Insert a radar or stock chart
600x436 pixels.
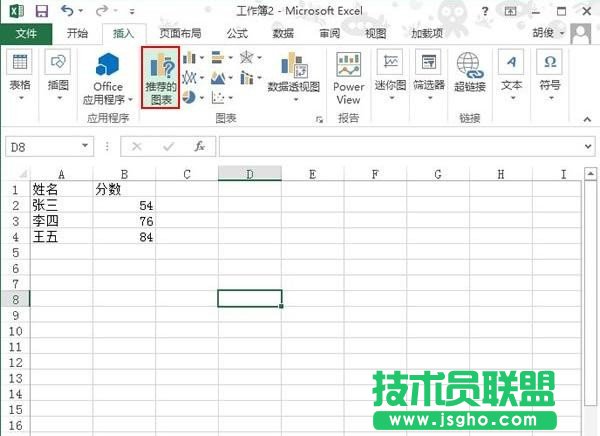coord(246,58)
